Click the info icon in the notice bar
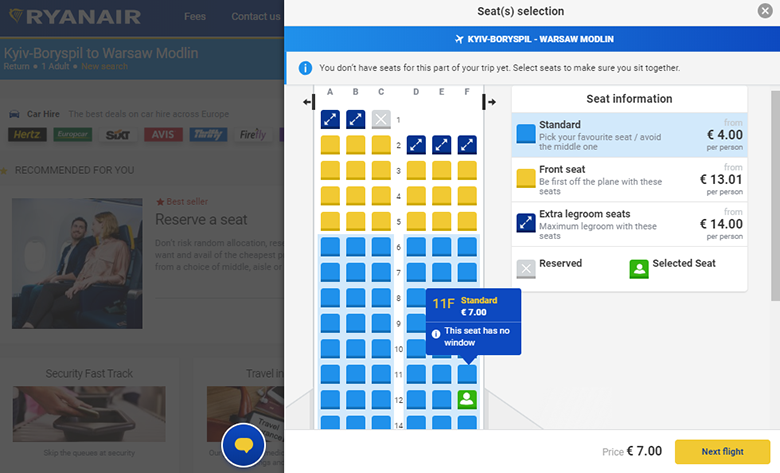This screenshot has width=780, height=473. [x=306, y=68]
